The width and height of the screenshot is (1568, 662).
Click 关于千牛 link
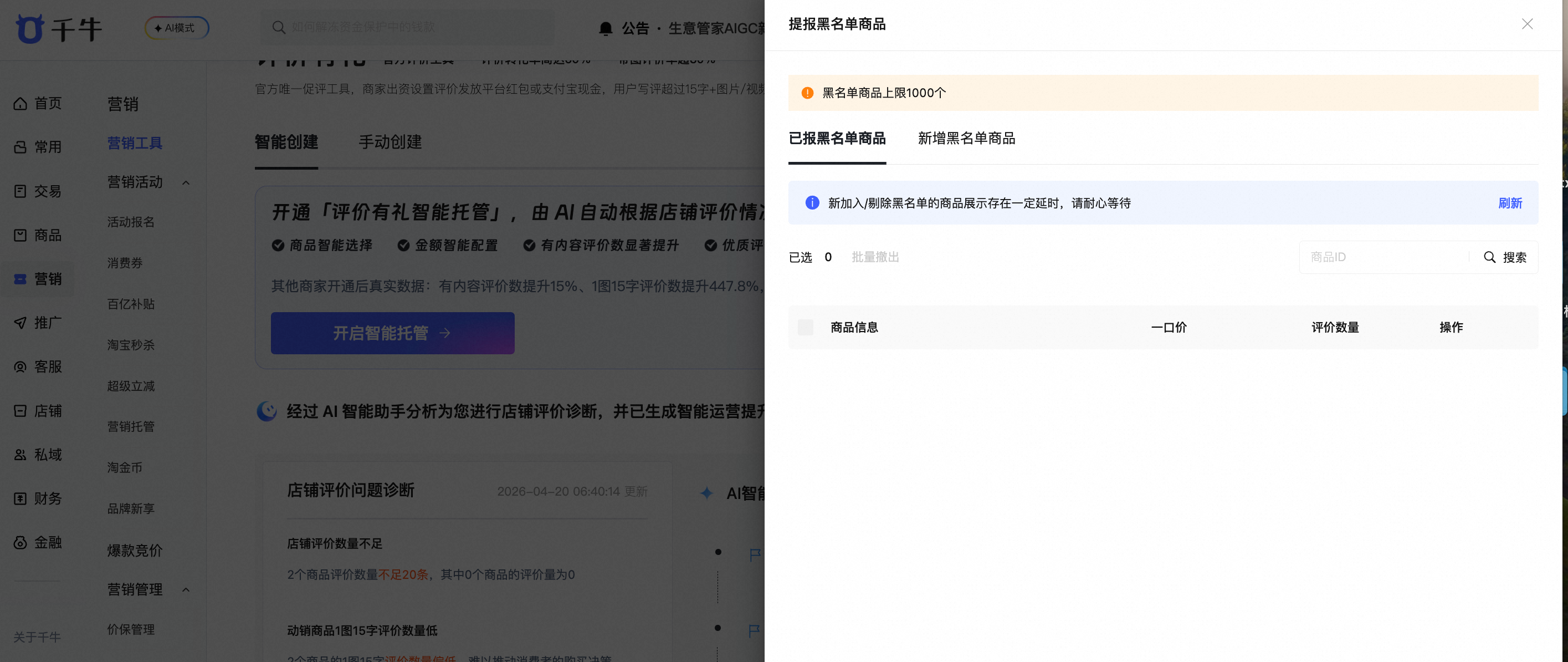[37, 637]
